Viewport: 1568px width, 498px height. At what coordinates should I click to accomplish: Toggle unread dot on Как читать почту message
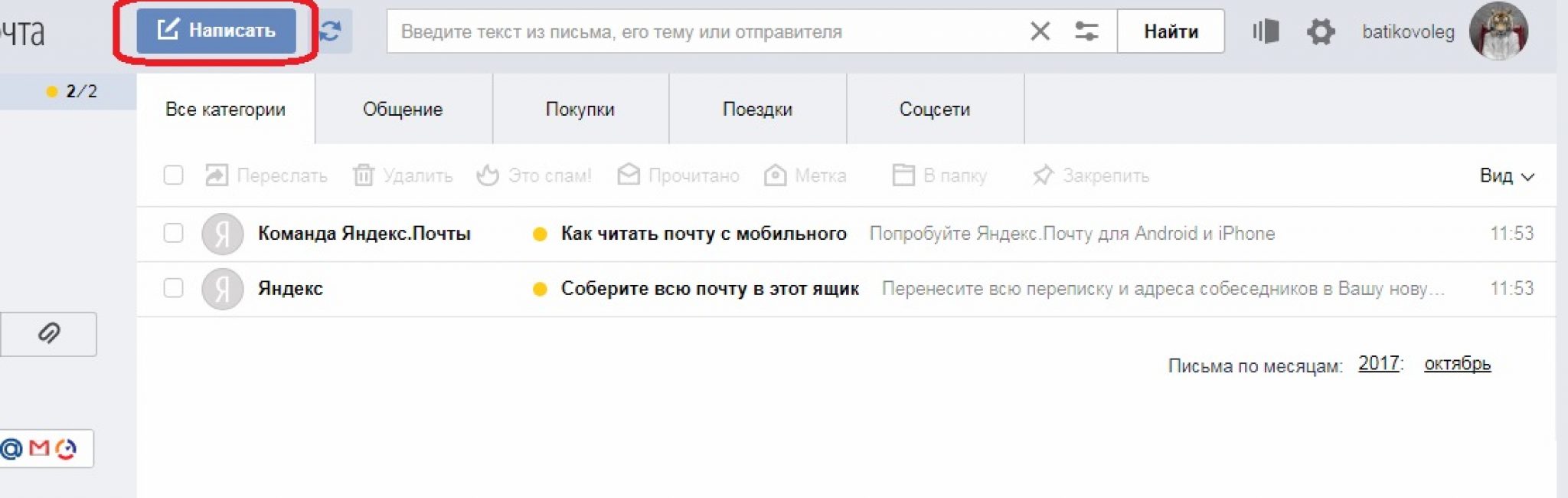540,234
